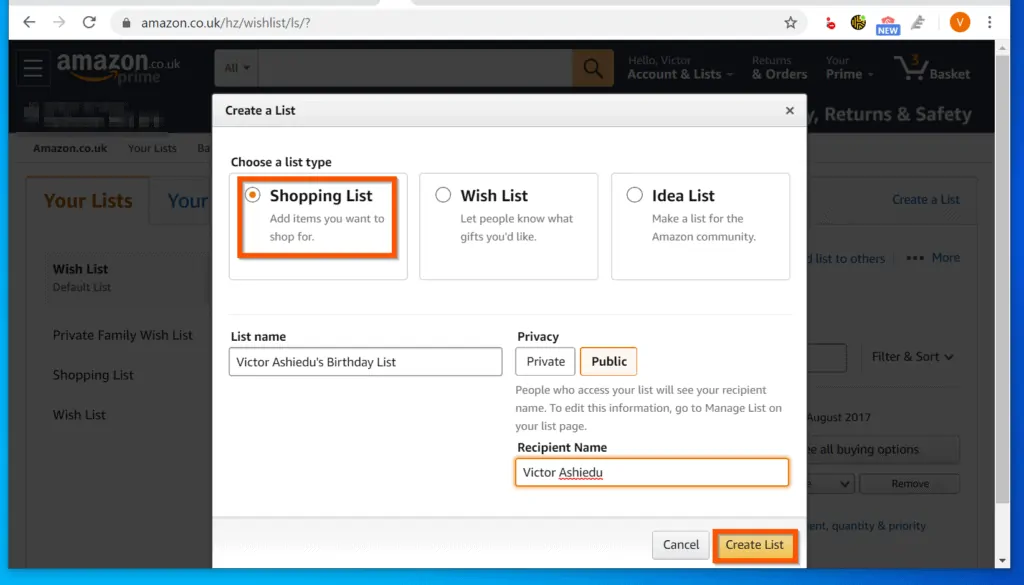The width and height of the screenshot is (1024, 585).
Task: Open the Chrome profile avatar V
Action: [x=959, y=23]
